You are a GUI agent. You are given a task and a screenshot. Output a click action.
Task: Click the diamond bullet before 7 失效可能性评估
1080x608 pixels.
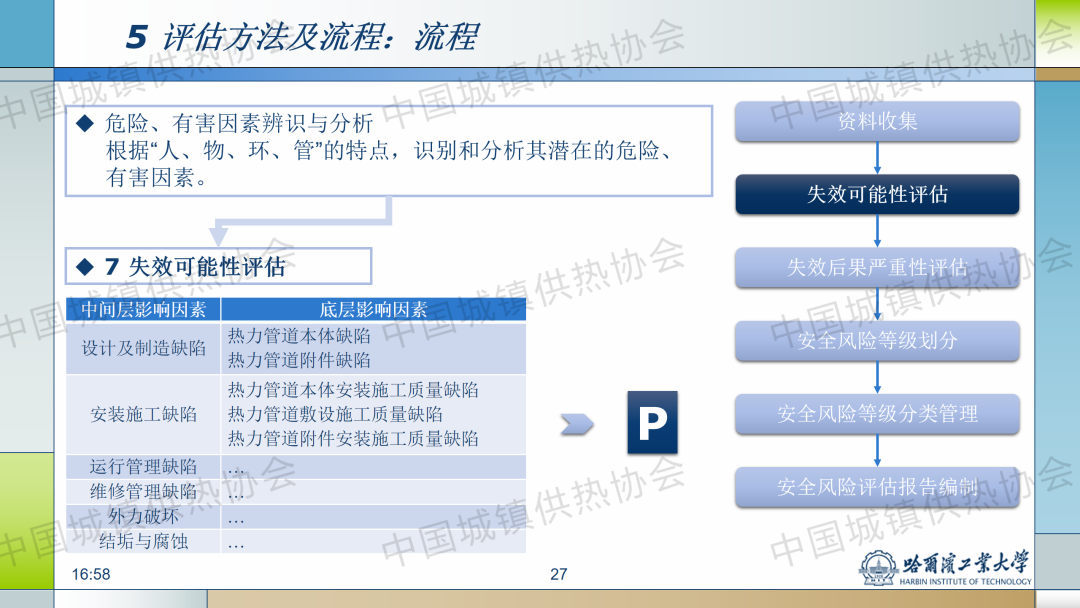85,267
